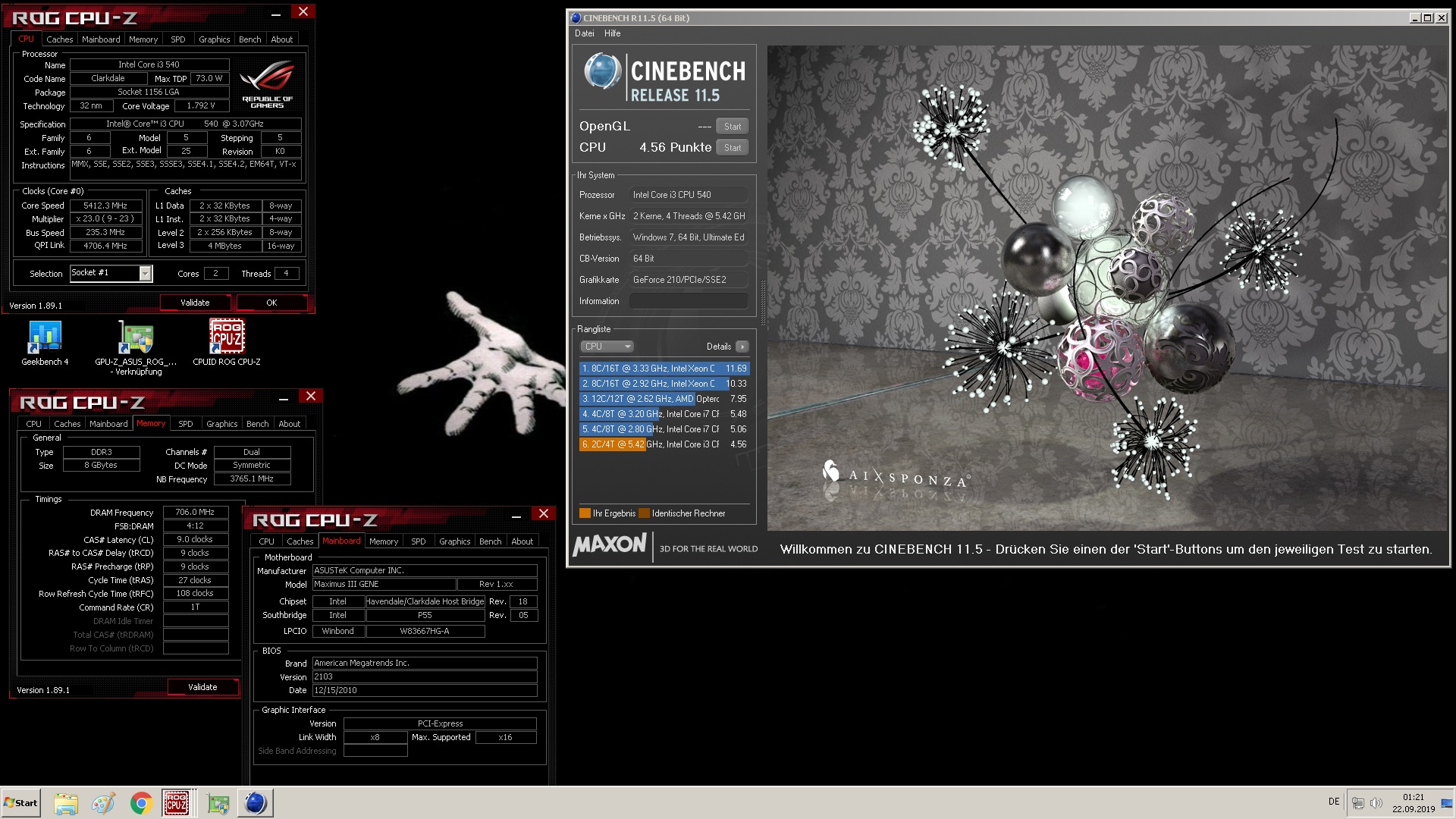The image size is (1456, 819).
Task: Select the CPU tab in the Memory CPU-Z window
Action: point(33,424)
